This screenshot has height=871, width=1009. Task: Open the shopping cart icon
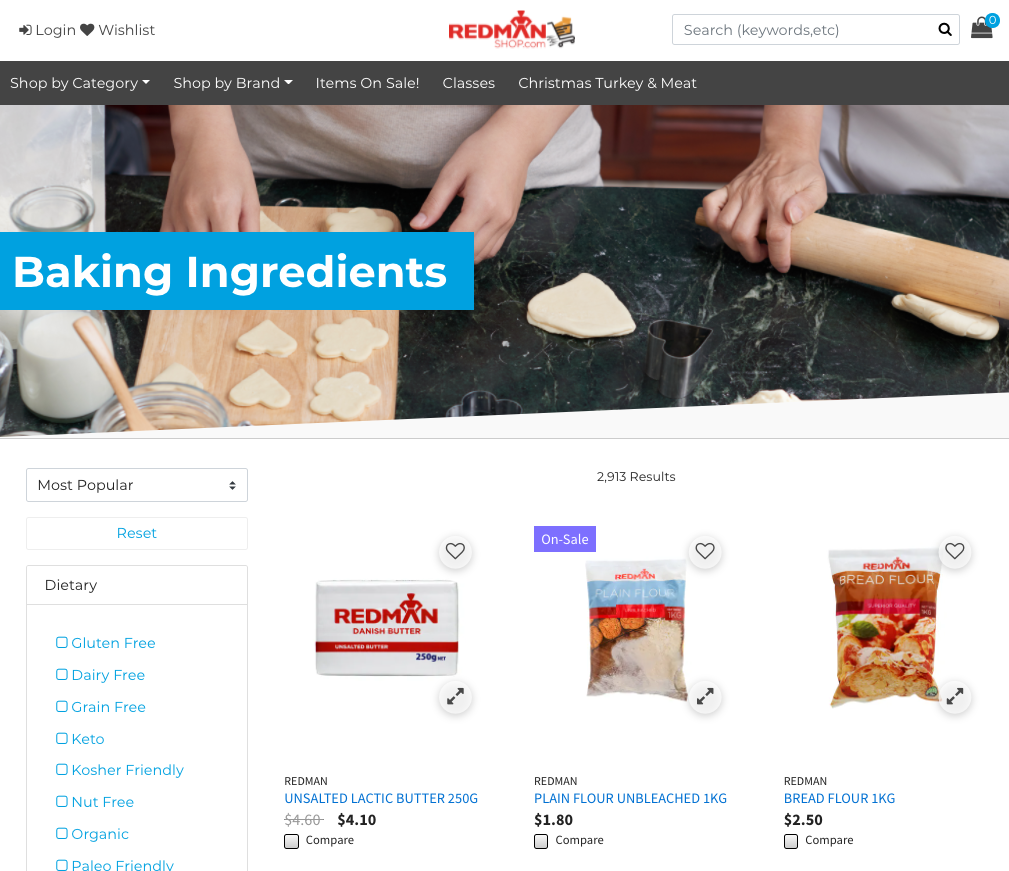coord(983,27)
